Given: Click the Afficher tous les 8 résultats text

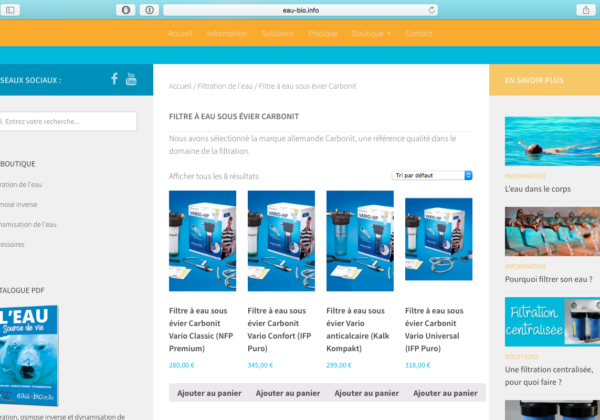Looking at the screenshot, I should 214,176.
